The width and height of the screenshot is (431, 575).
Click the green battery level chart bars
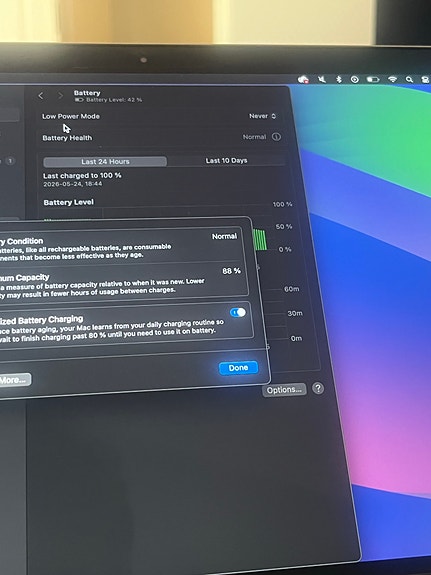point(260,240)
